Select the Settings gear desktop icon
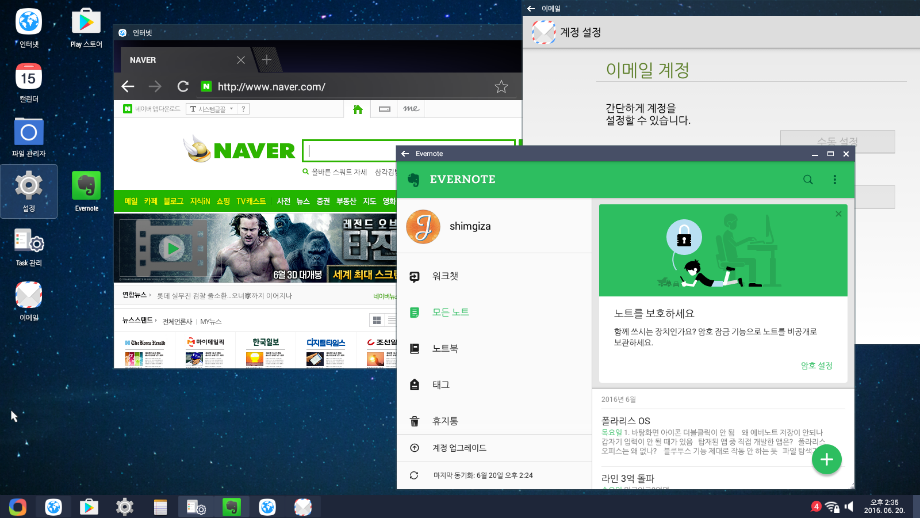This screenshot has width=920, height=518. (x=29, y=191)
